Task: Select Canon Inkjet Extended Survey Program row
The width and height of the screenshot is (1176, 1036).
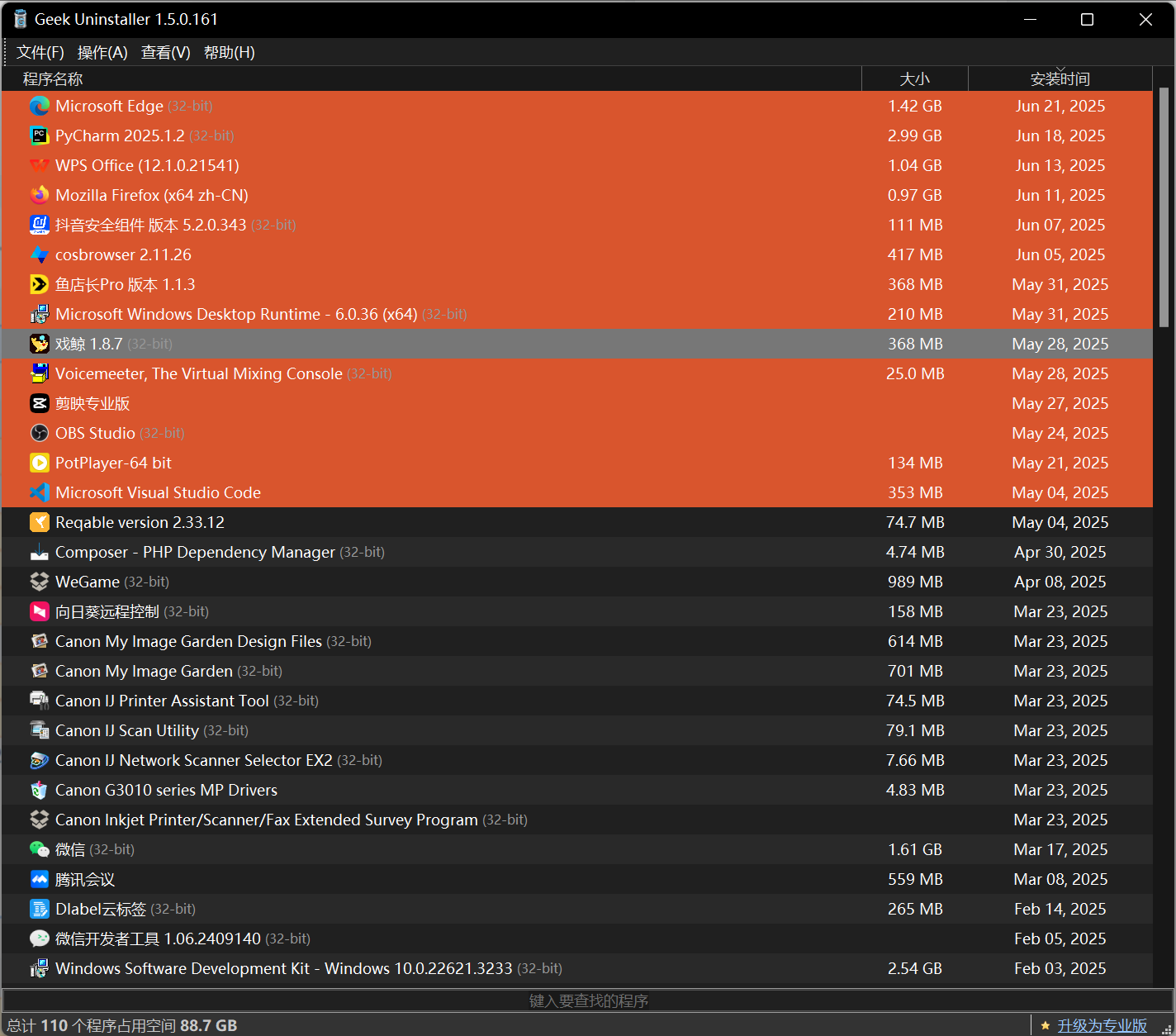Action: (577, 820)
